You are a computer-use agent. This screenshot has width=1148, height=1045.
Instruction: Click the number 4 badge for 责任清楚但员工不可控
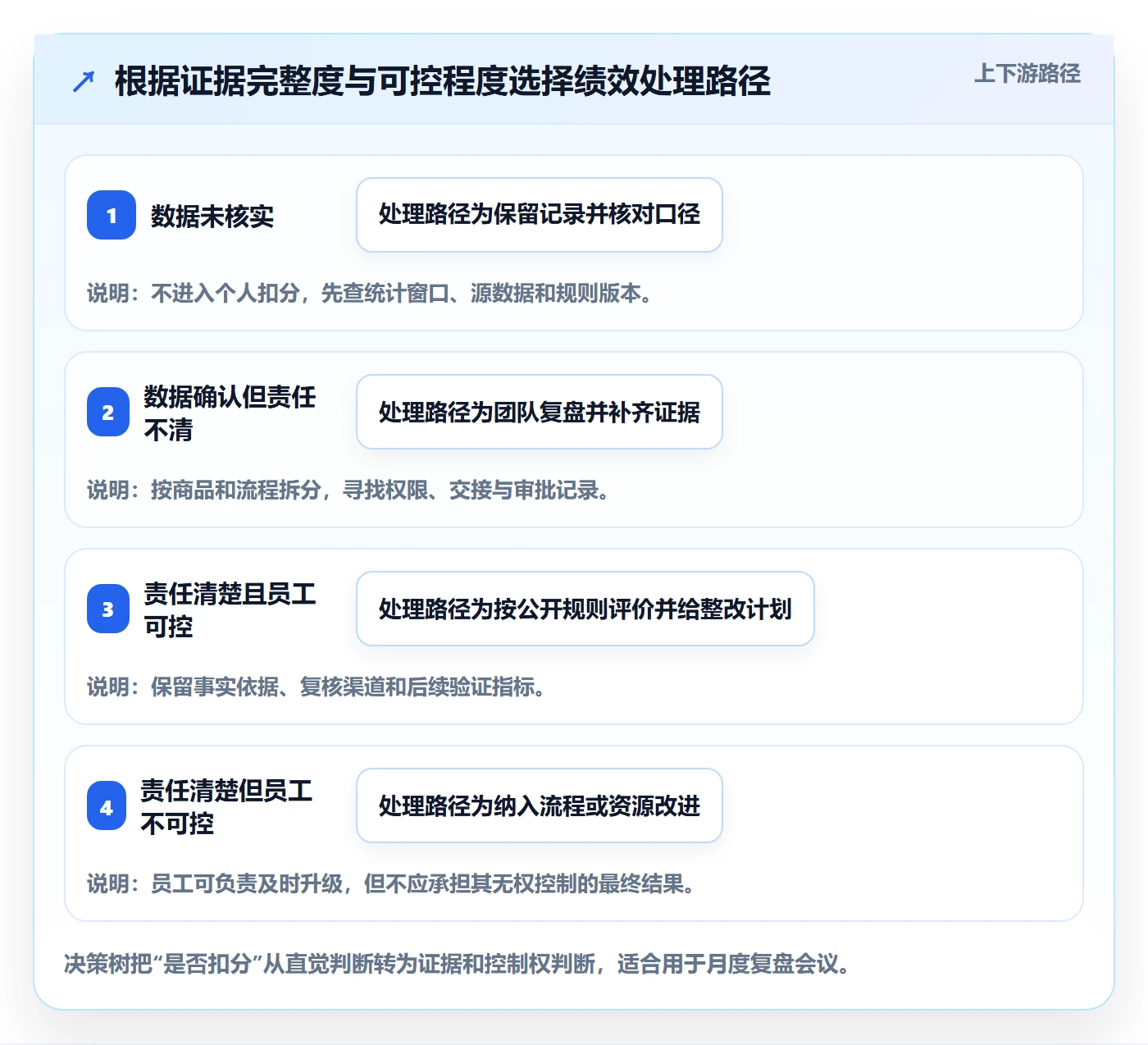(107, 805)
